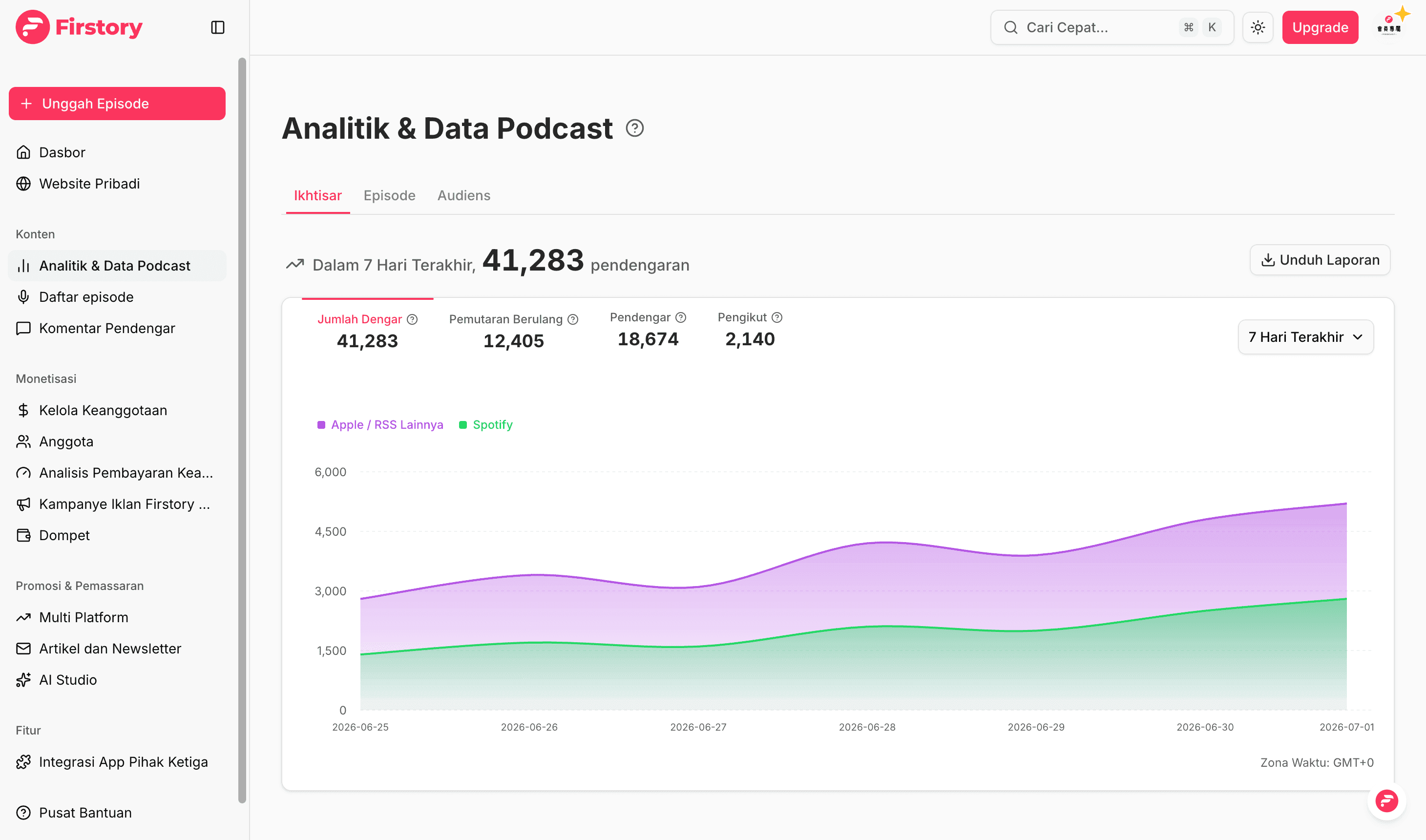Click the help icon beside Analitik & Data Podcast title

634,128
